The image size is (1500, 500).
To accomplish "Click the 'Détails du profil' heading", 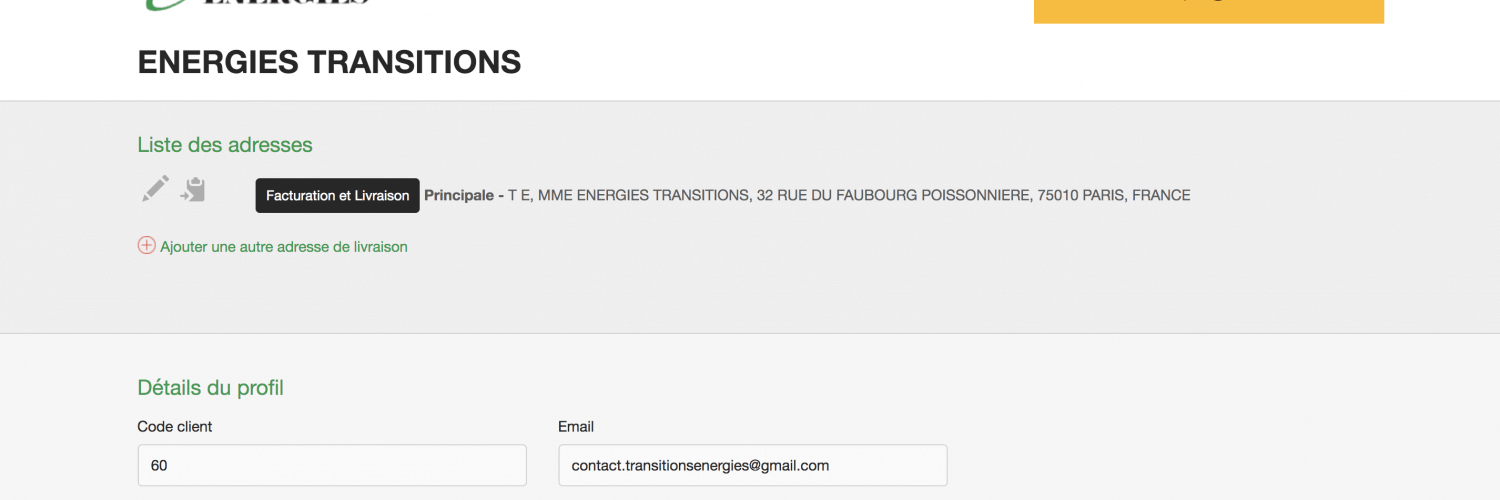I will [210, 388].
